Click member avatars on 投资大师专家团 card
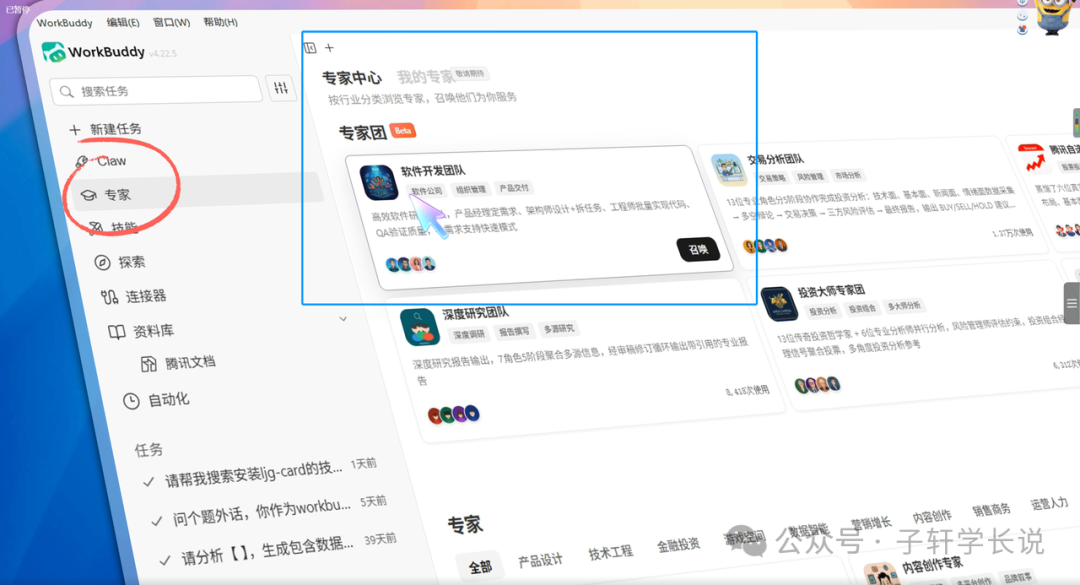 click(x=817, y=384)
